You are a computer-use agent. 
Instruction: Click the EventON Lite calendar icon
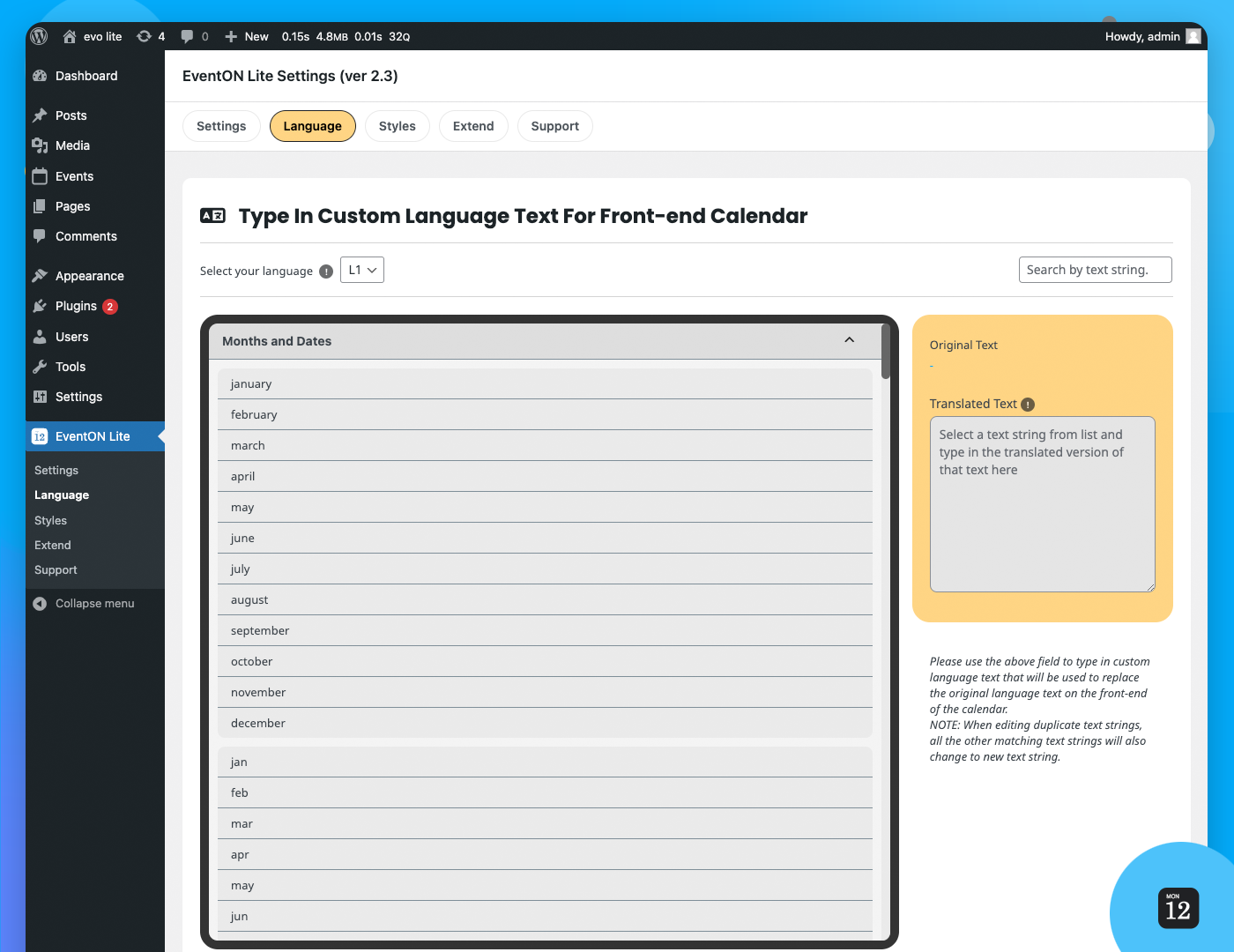40,436
